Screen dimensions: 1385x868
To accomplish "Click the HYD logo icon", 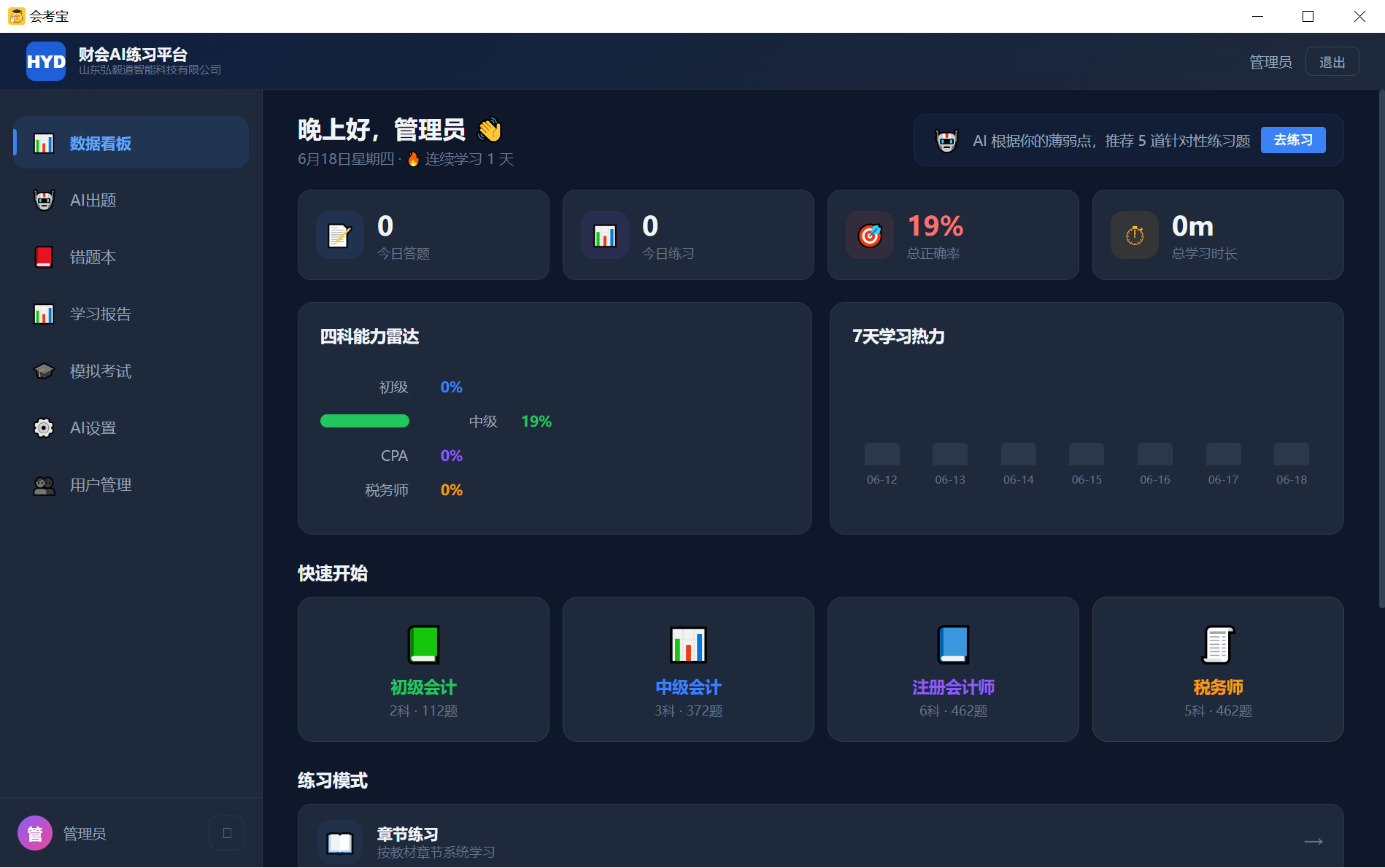I will (x=46, y=61).
